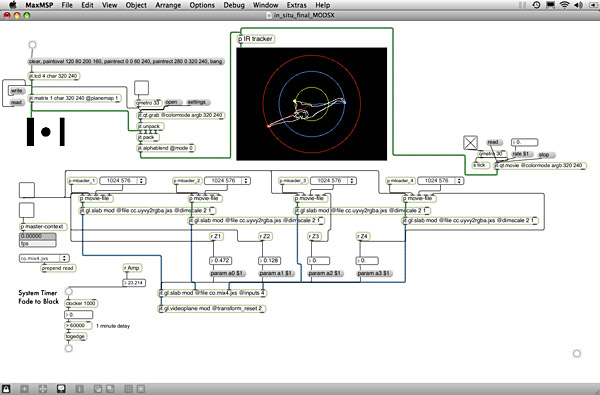Click the volume icon in the menu bar
This screenshot has height=395, width=600.
[x=578, y=5]
